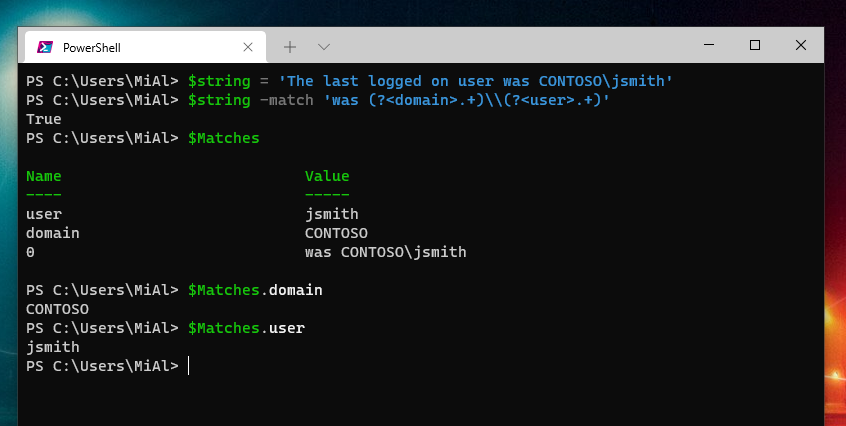Close the Windows Terminal window
The width and height of the screenshot is (846, 426).
pos(801,46)
